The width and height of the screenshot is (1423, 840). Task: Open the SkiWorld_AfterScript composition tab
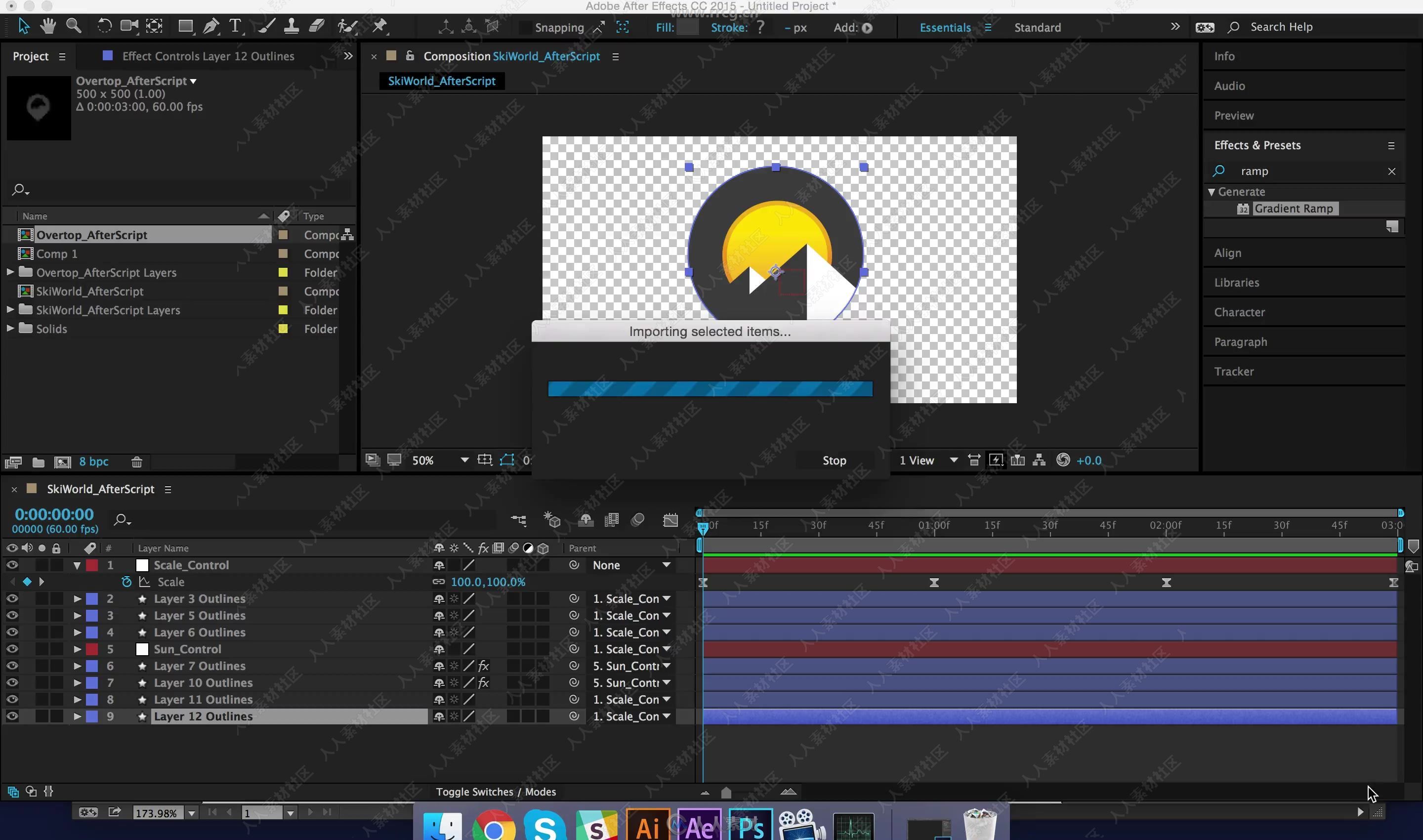pos(441,80)
